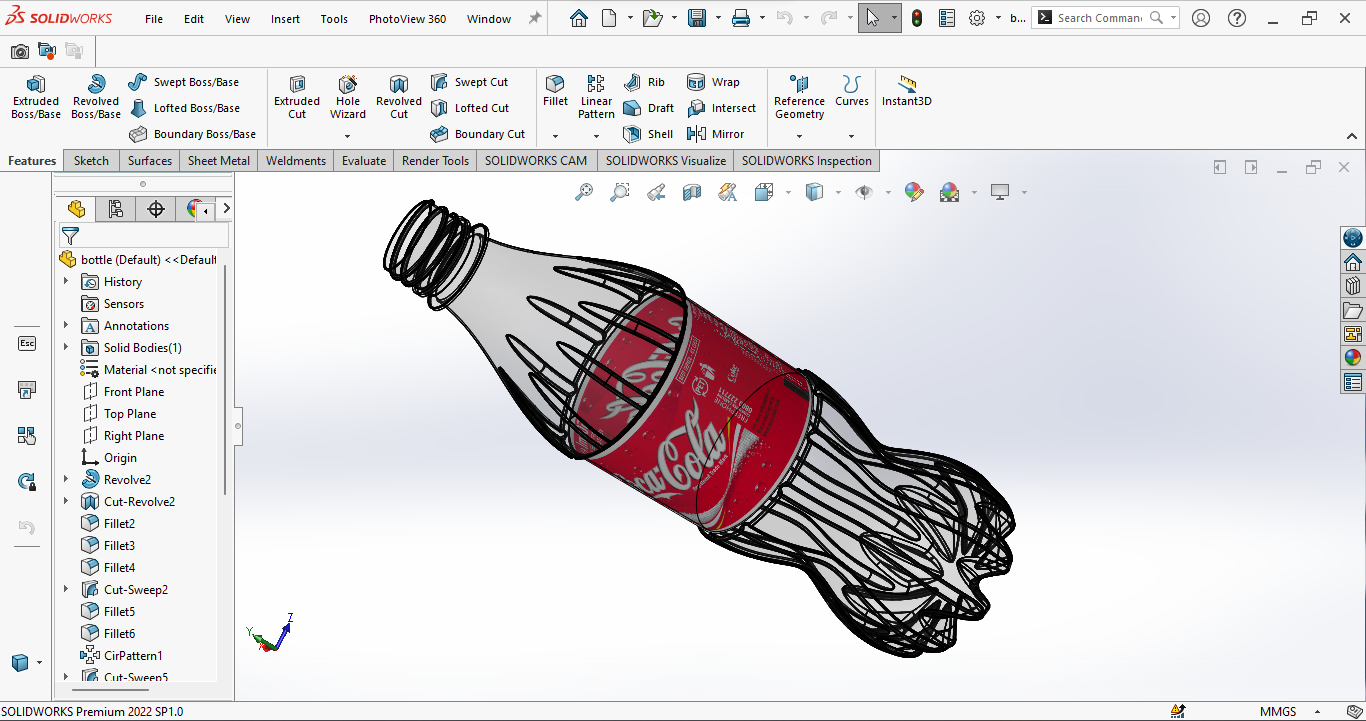This screenshot has width=1366, height=721.
Task: Select the Extruded Boss/Base tool
Action: coord(36,97)
